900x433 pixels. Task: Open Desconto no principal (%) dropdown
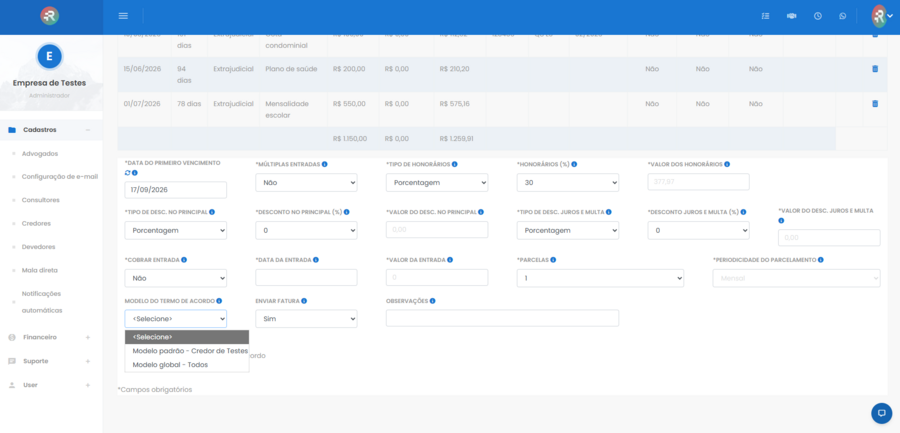coord(306,230)
